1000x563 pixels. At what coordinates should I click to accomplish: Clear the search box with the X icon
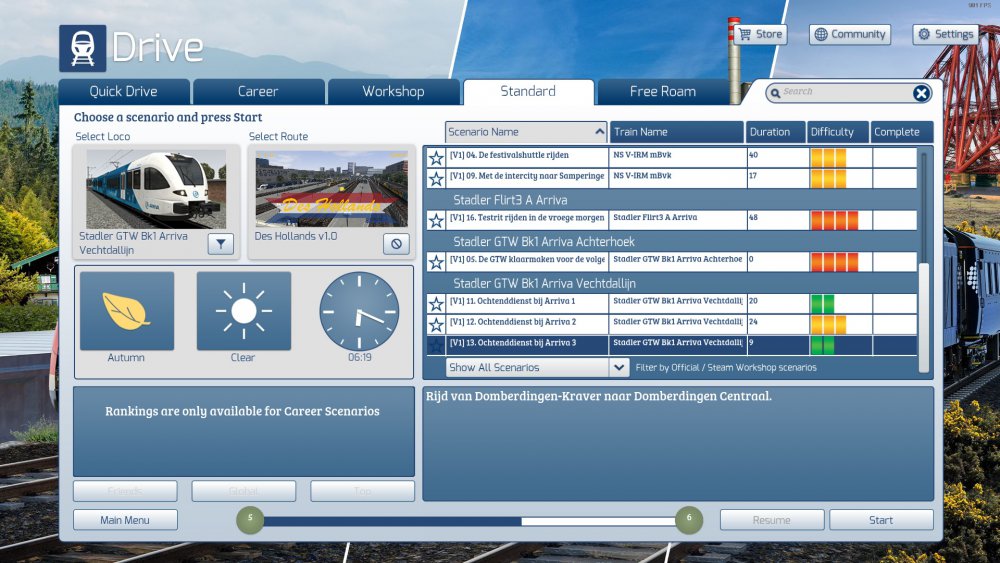coord(921,94)
